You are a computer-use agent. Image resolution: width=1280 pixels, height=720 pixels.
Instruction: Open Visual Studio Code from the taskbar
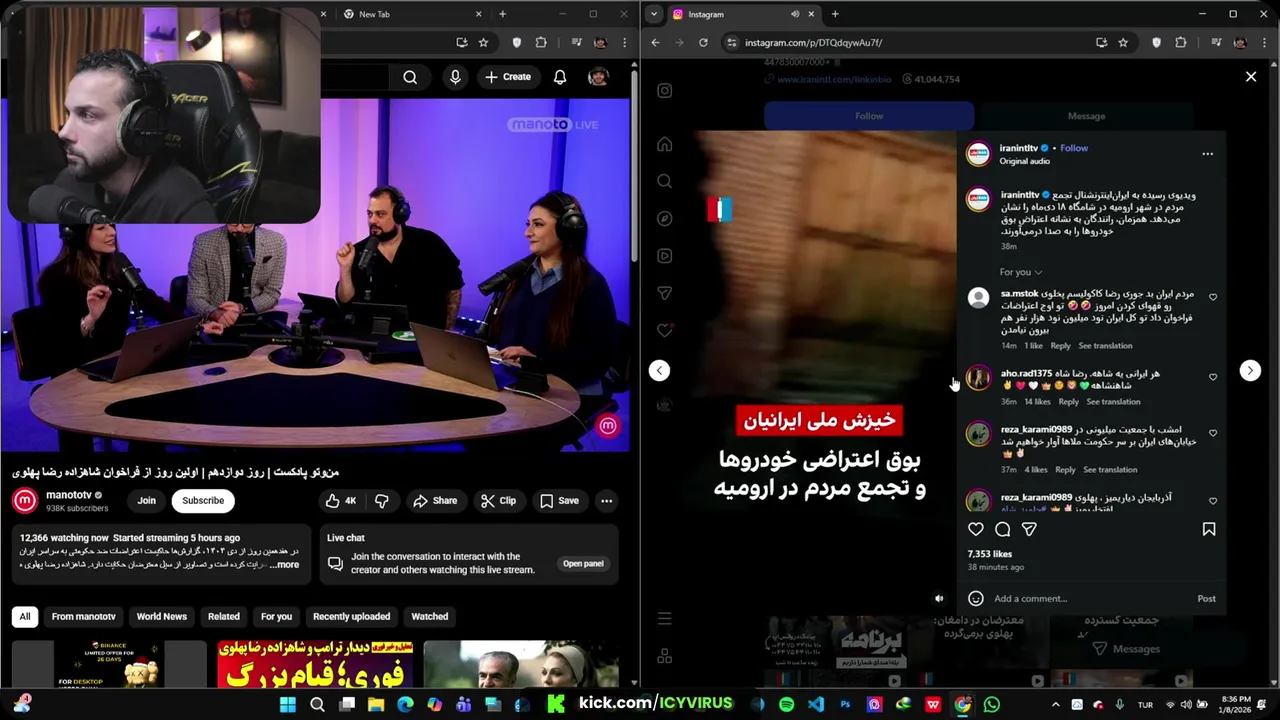816,704
